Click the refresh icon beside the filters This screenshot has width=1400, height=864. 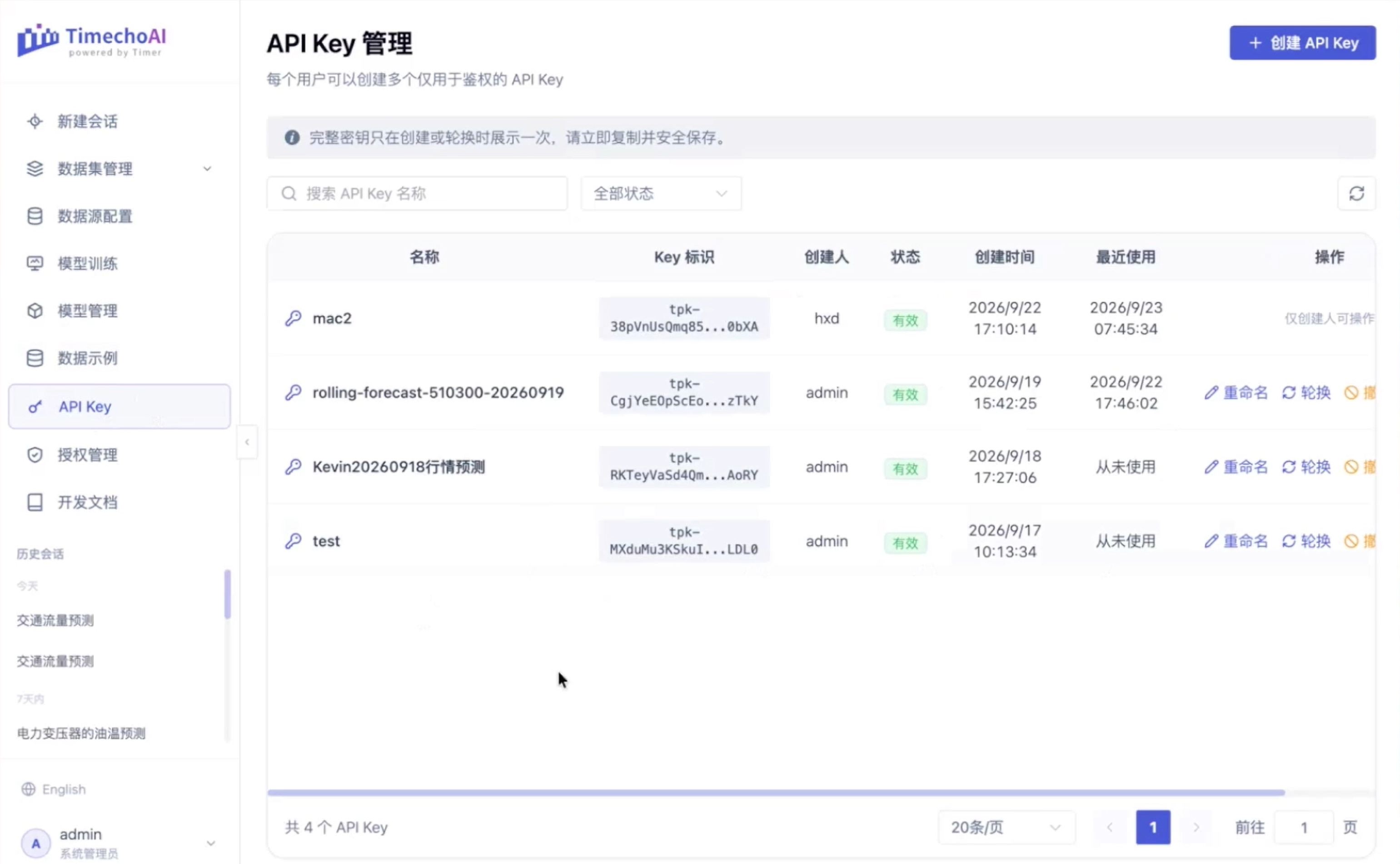point(1356,194)
